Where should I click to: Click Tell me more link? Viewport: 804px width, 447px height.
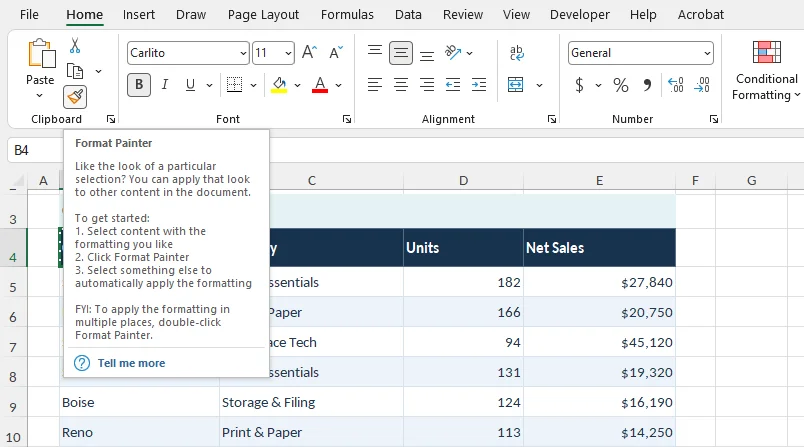coord(131,363)
